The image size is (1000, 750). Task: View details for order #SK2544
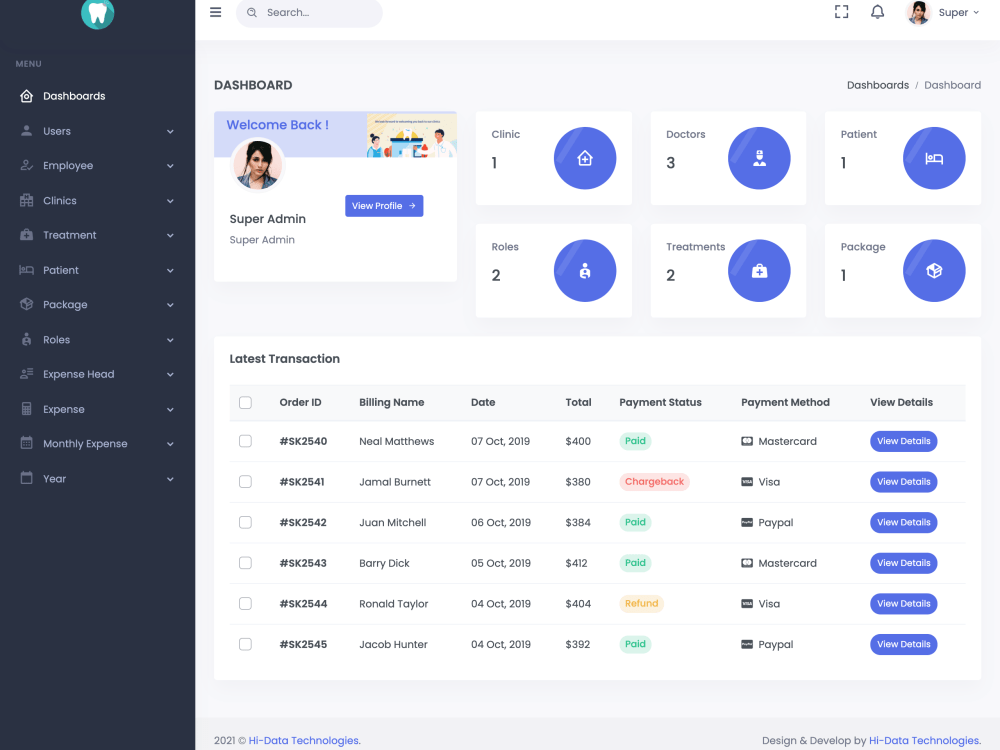coord(903,603)
